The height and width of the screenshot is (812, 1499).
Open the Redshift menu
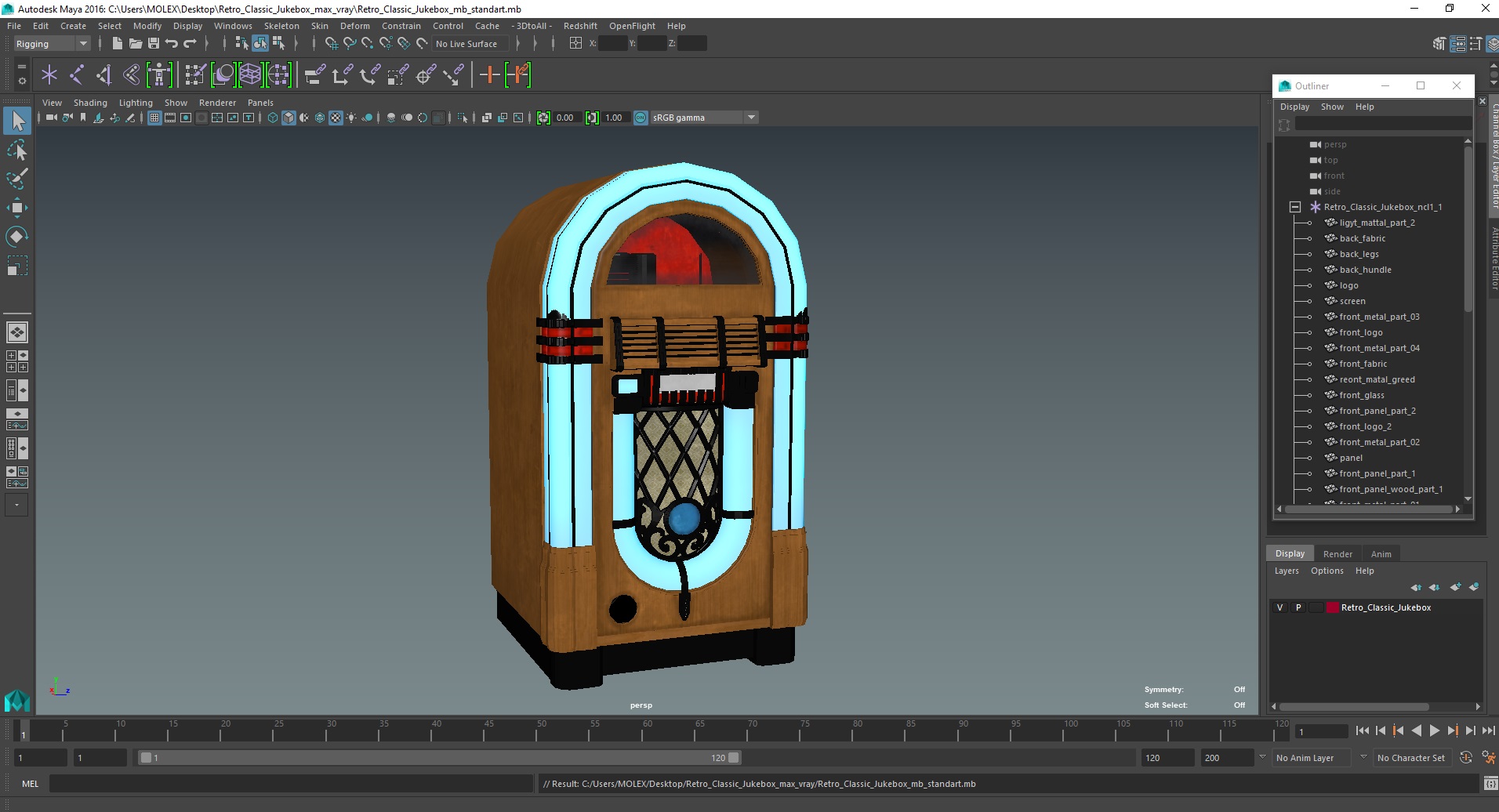[x=580, y=26]
